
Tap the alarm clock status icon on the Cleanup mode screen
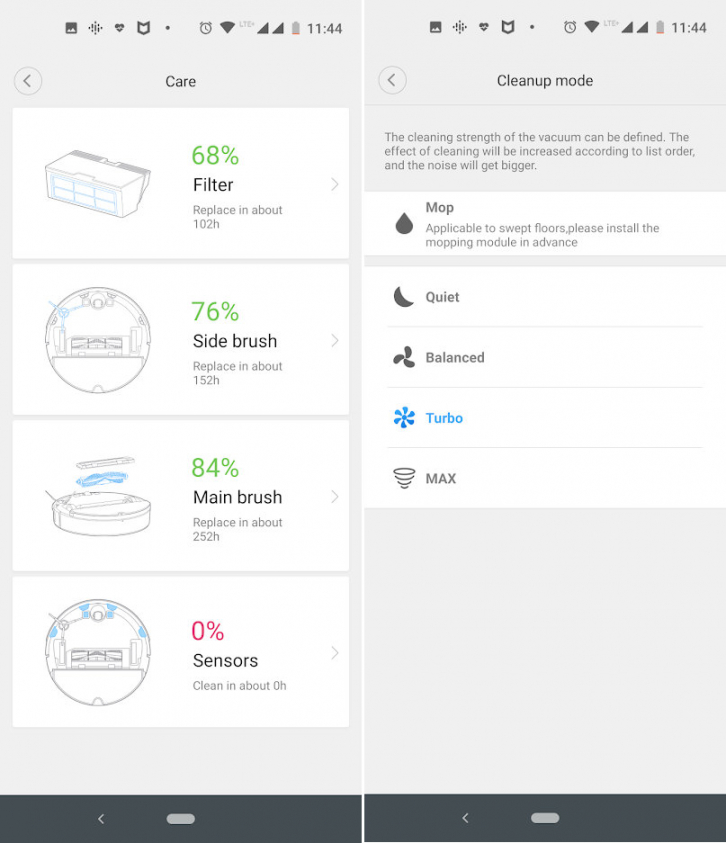click(570, 28)
